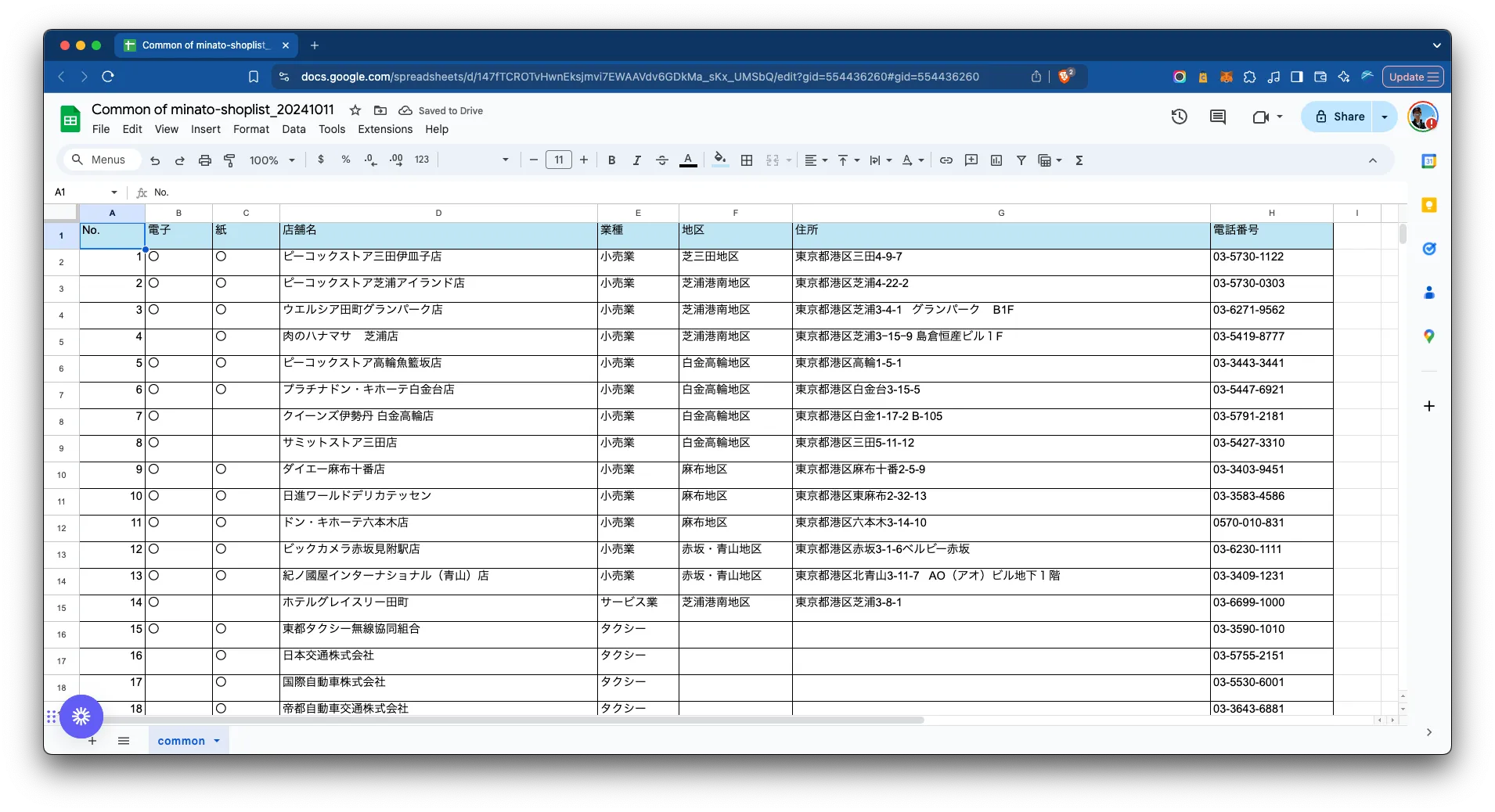Insert a link using toolbar icon
Image resolution: width=1495 pixels, height=812 pixels.
pos(946,160)
